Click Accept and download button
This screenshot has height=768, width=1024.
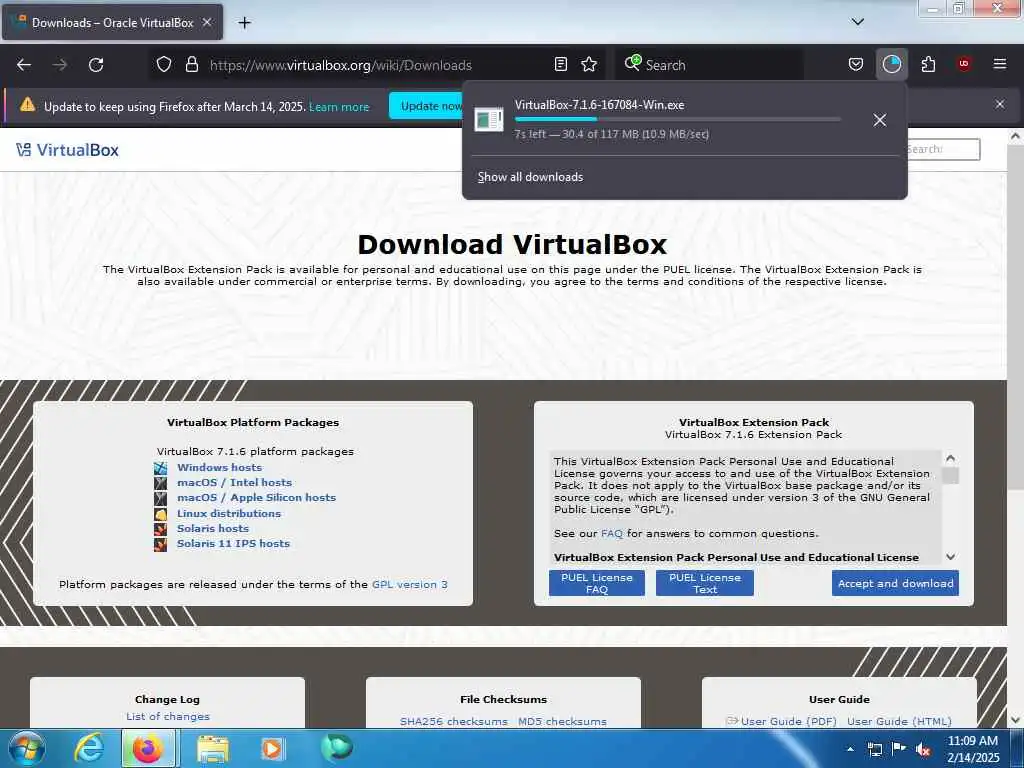pos(895,583)
